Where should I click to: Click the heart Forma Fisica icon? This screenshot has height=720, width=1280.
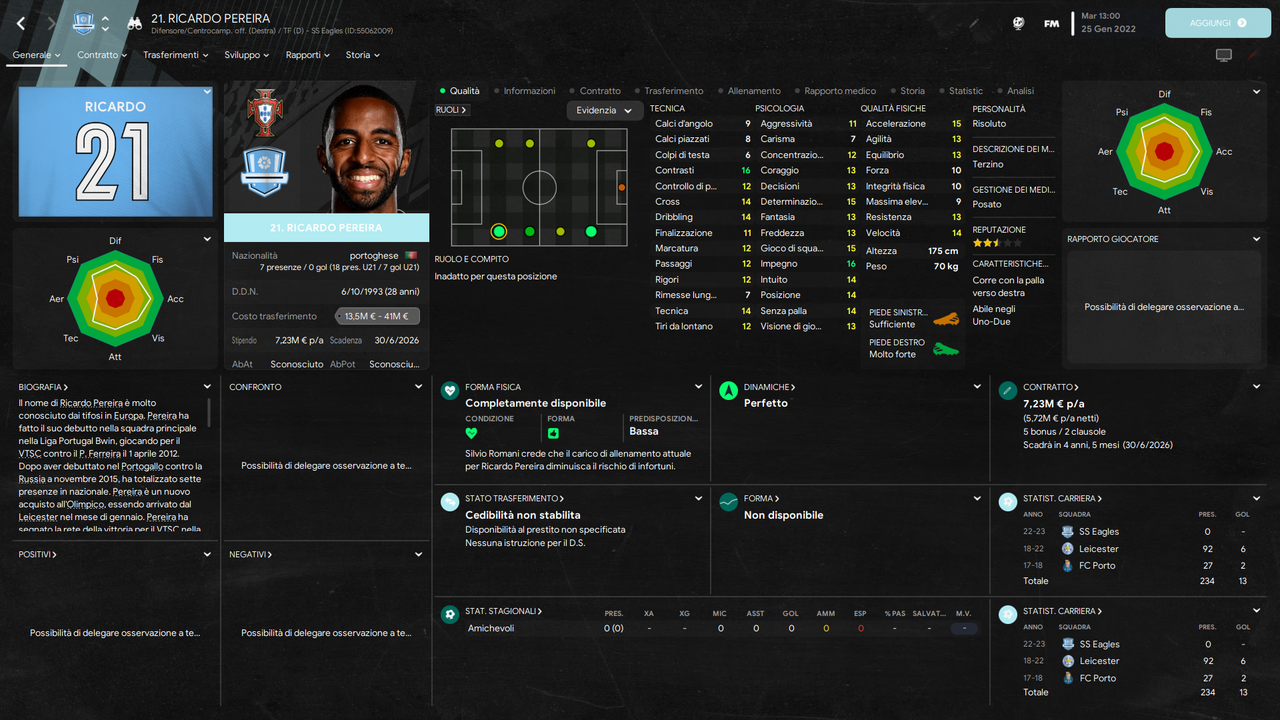[x=450, y=391]
